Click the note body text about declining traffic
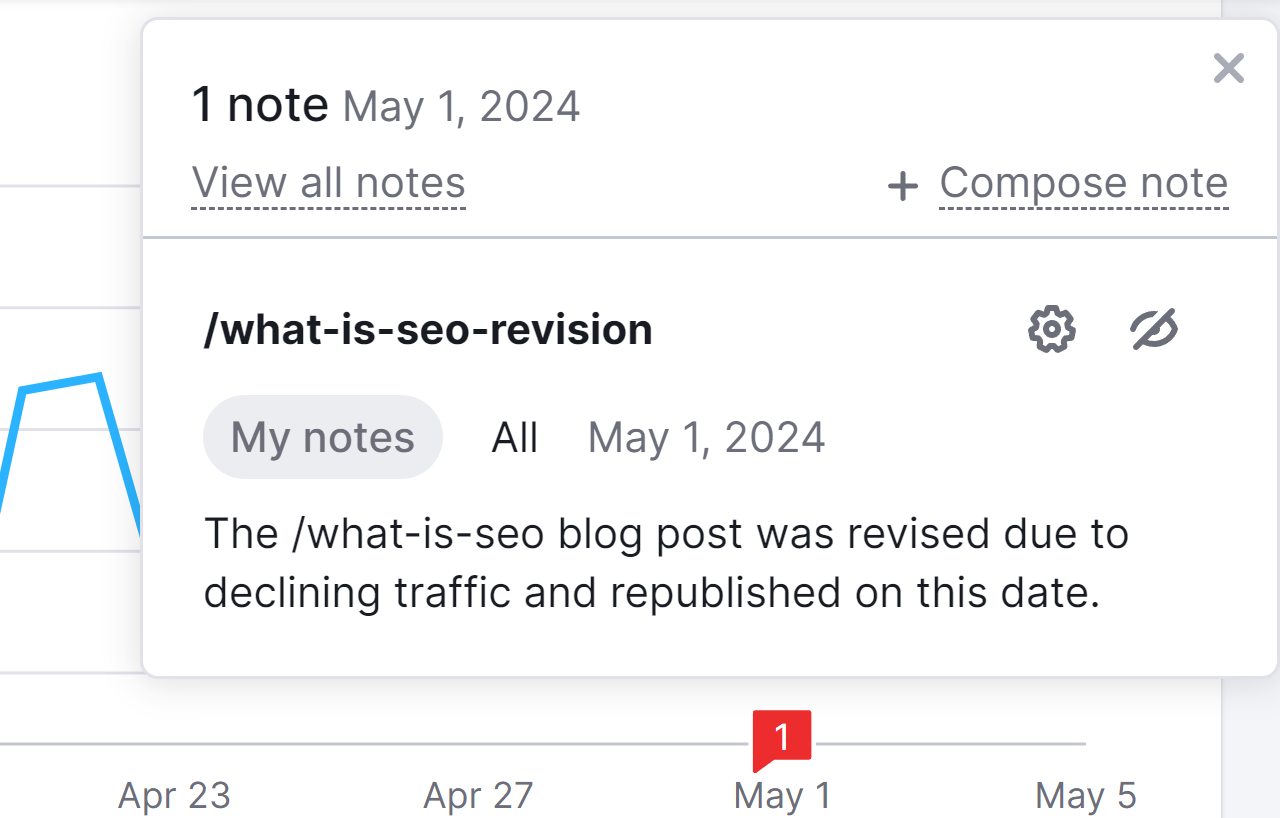The image size is (1280, 818). (x=665, y=562)
